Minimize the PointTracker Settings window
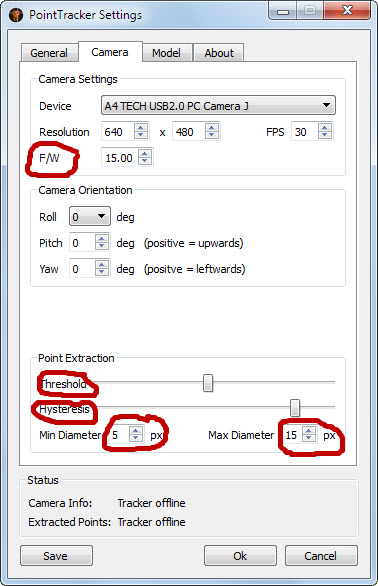The image size is (378, 586). (283, 11)
